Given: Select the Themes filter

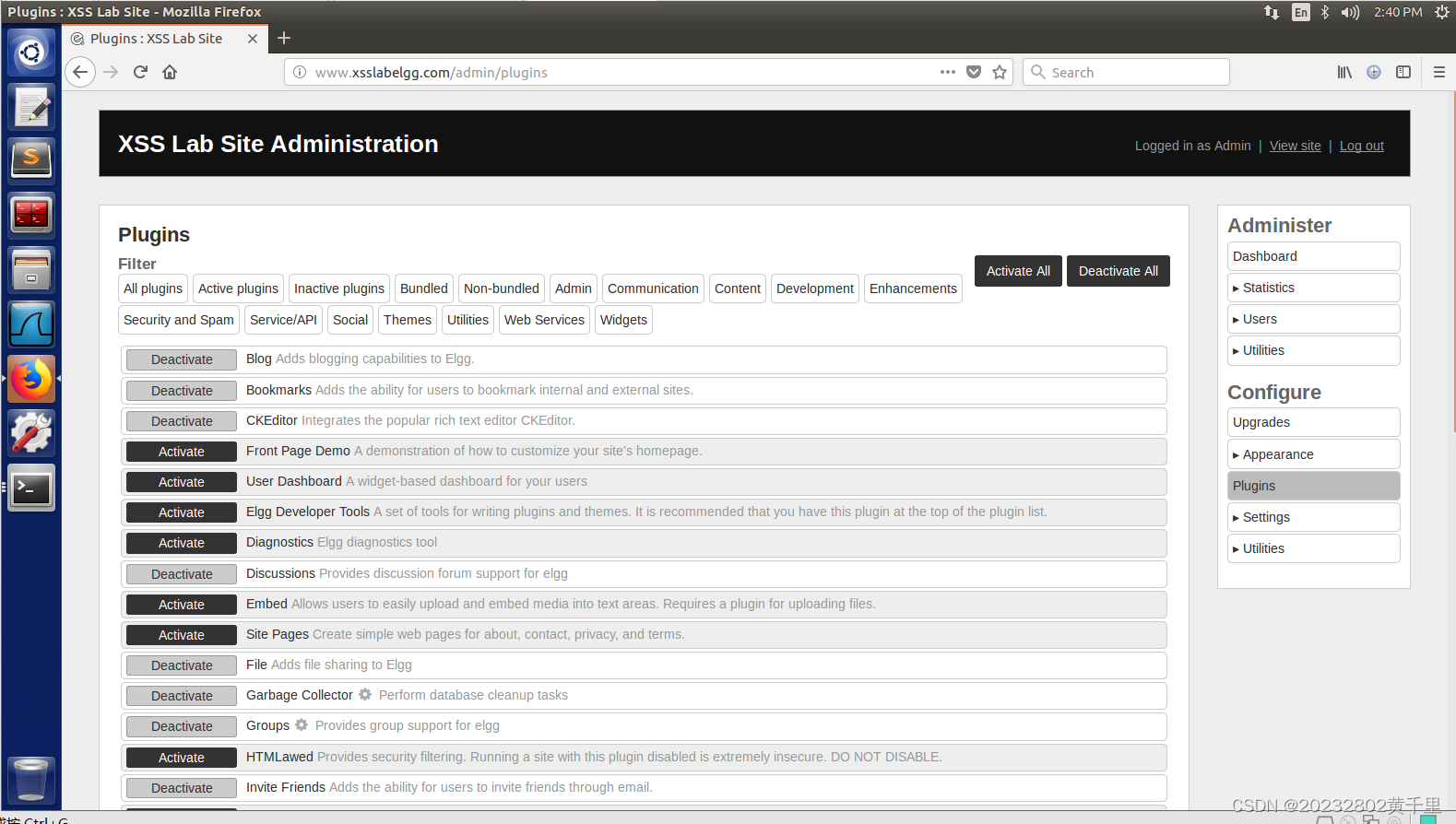Looking at the screenshot, I should click(408, 320).
